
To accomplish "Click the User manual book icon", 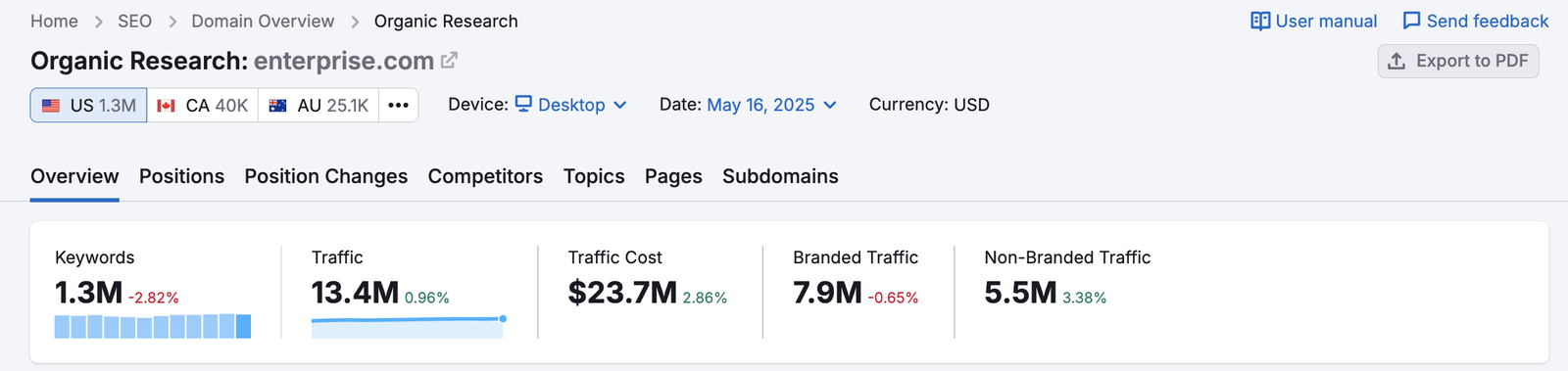I will pyautogui.click(x=1260, y=22).
